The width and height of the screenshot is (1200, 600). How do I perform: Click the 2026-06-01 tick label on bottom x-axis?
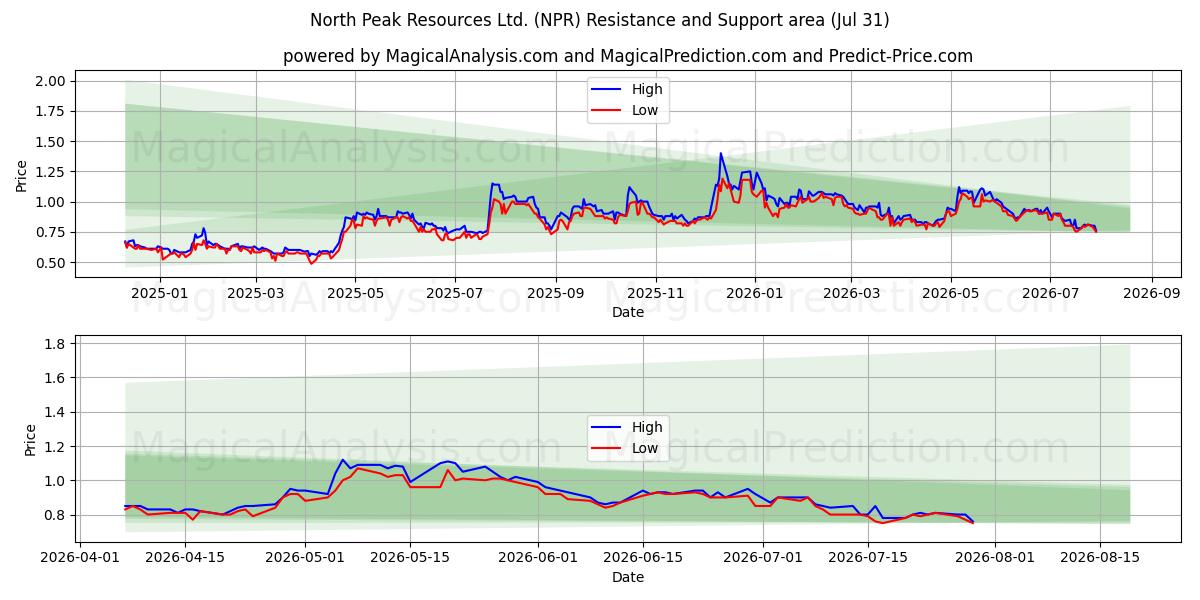pyautogui.click(x=538, y=559)
